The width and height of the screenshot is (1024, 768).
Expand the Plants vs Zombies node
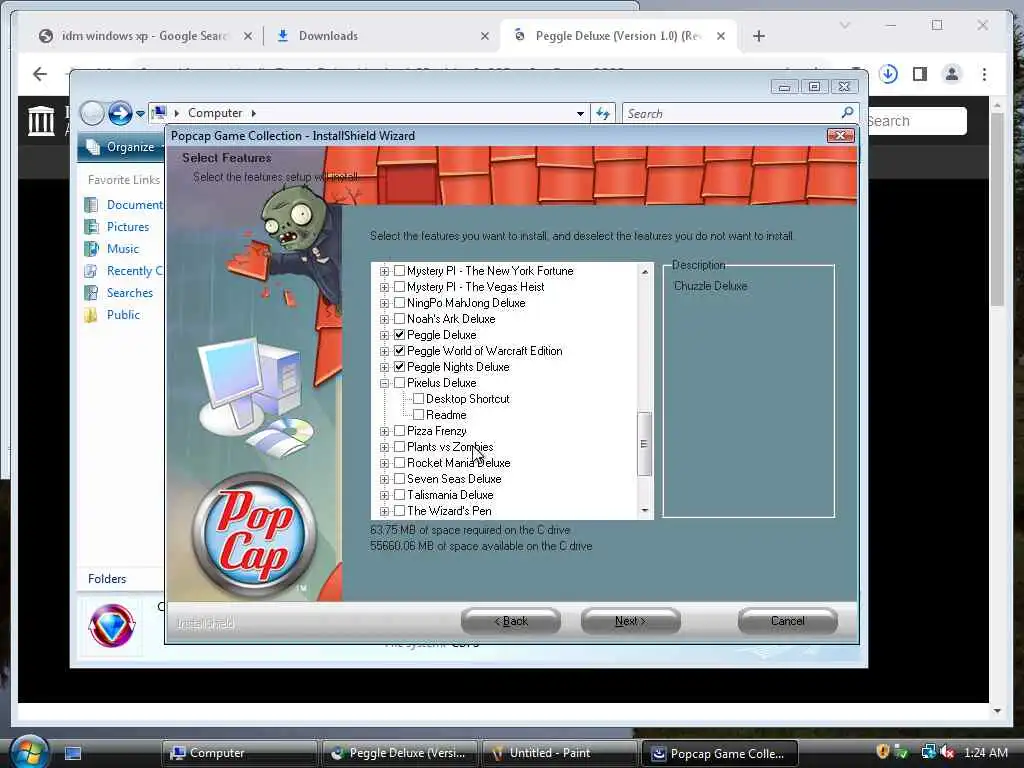point(384,447)
